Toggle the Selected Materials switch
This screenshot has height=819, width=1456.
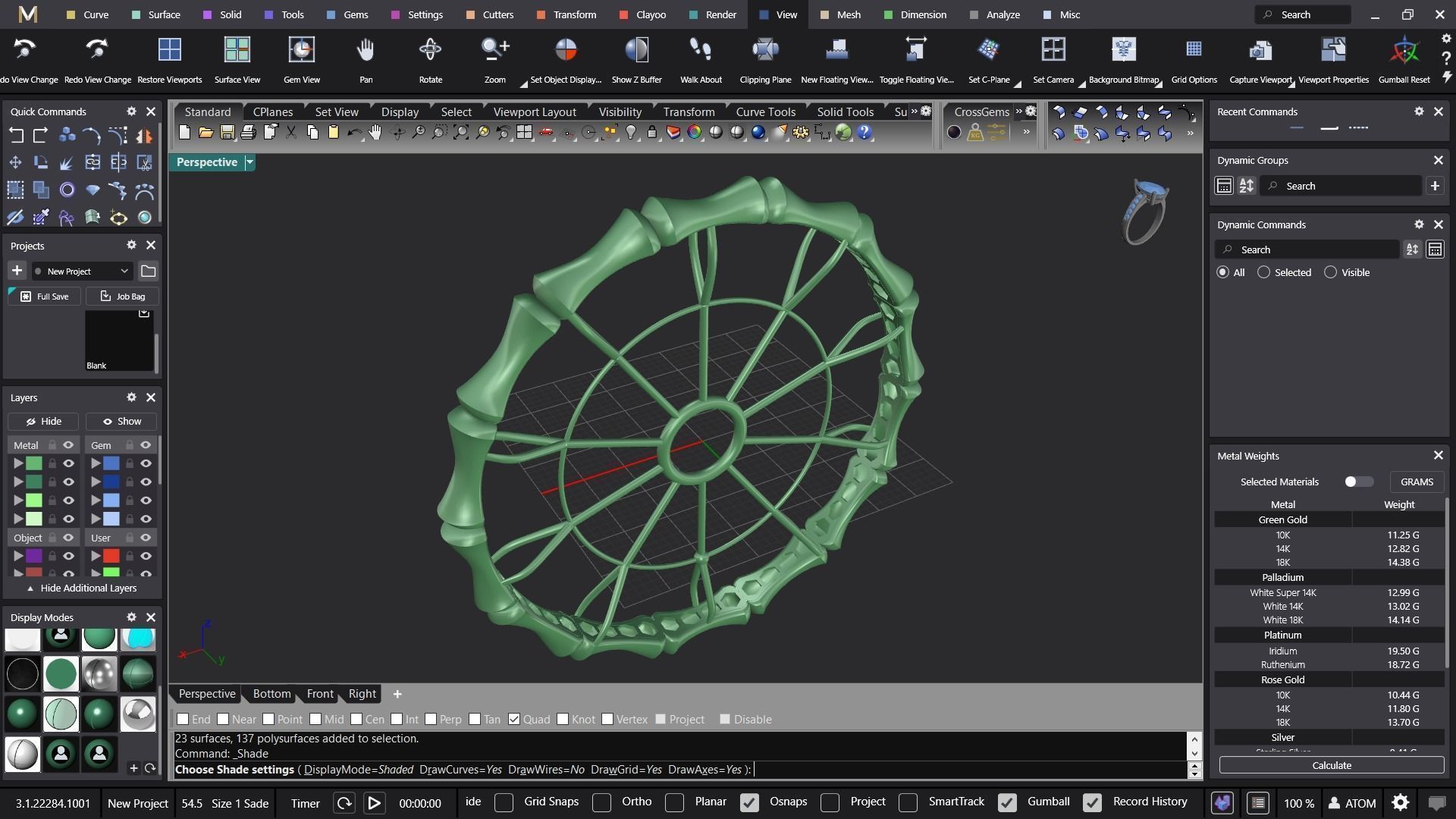coord(1358,482)
